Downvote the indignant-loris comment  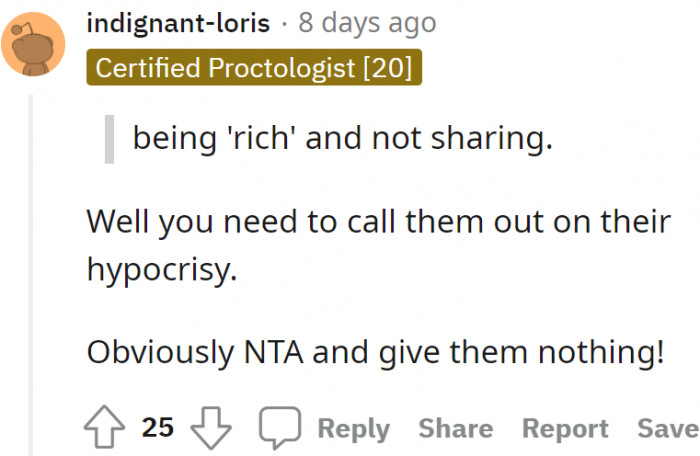[211, 428]
